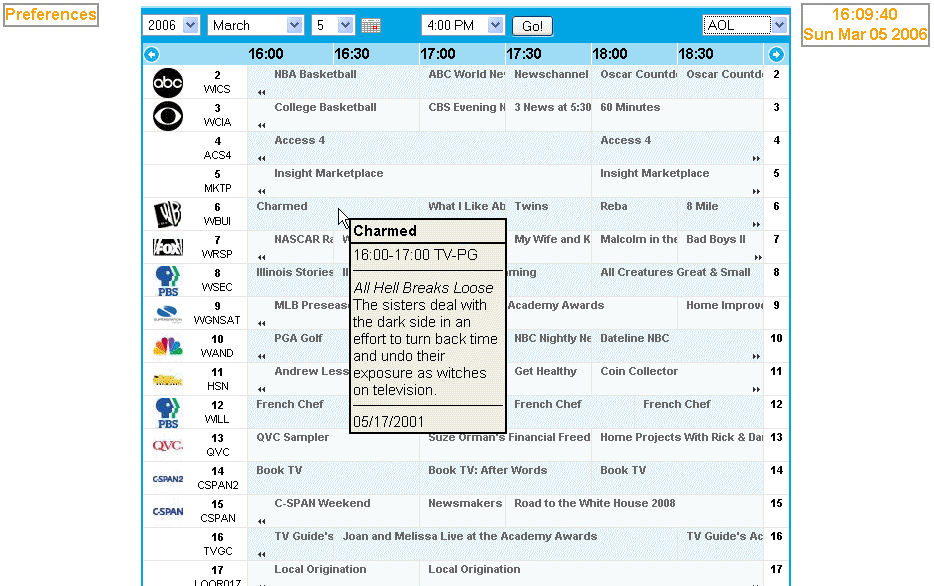Open the AOL provider dropdown
The image size is (934, 586).
745,25
